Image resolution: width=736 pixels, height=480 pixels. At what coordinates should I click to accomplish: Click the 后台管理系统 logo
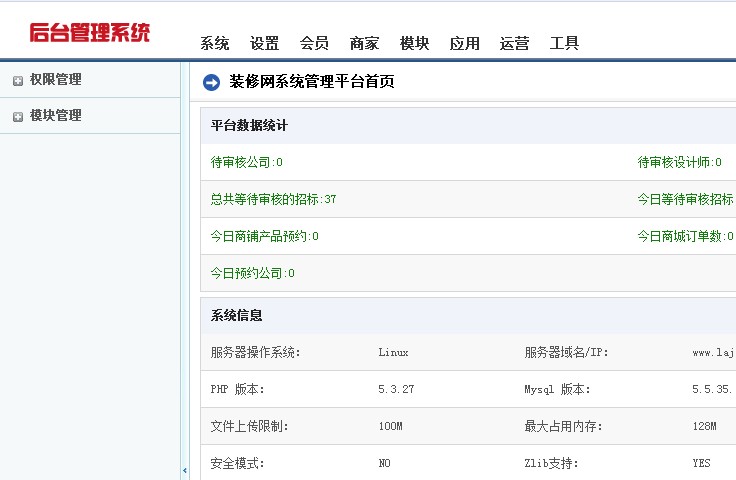[x=90, y=32]
